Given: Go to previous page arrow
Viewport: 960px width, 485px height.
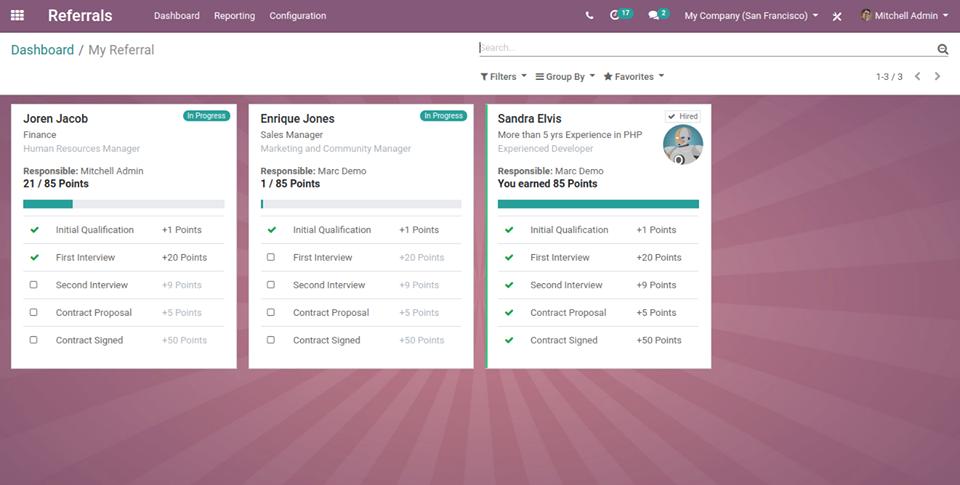Looking at the screenshot, I should 917,77.
